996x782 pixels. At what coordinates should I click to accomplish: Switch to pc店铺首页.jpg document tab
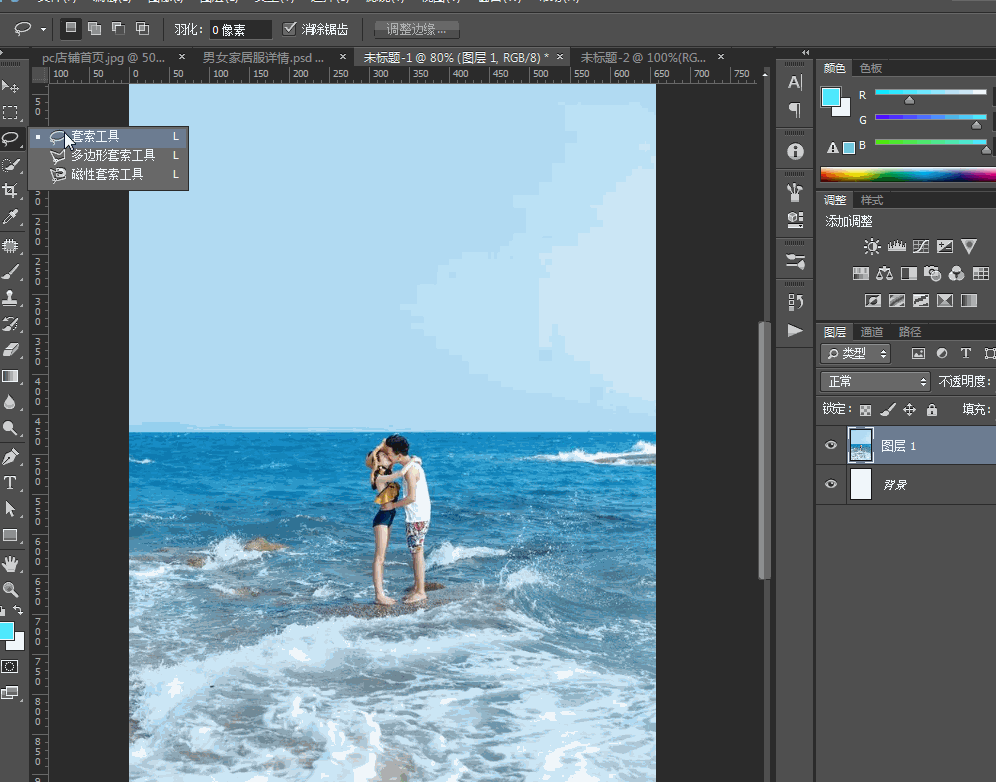point(104,58)
